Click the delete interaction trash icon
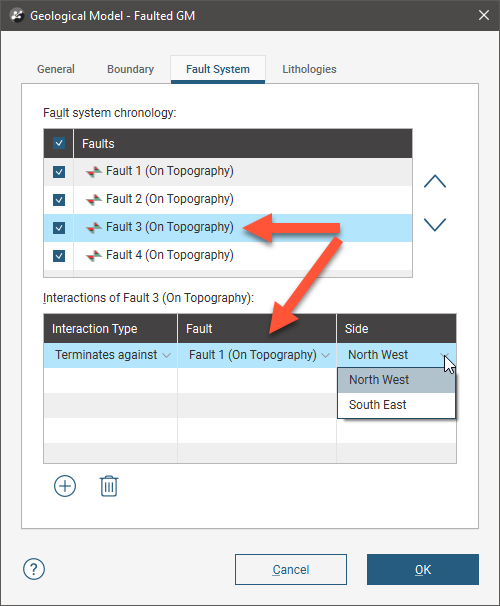 pos(109,486)
